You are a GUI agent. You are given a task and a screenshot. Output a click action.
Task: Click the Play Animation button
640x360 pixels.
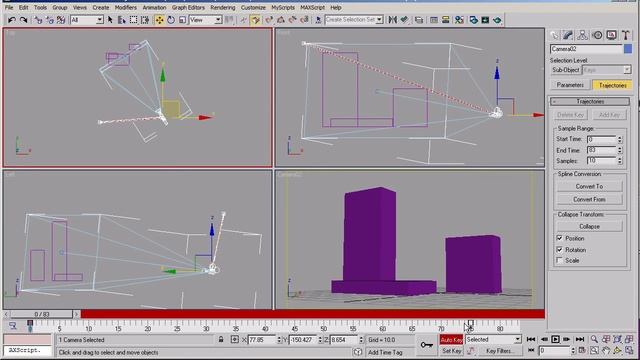tap(555, 339)
